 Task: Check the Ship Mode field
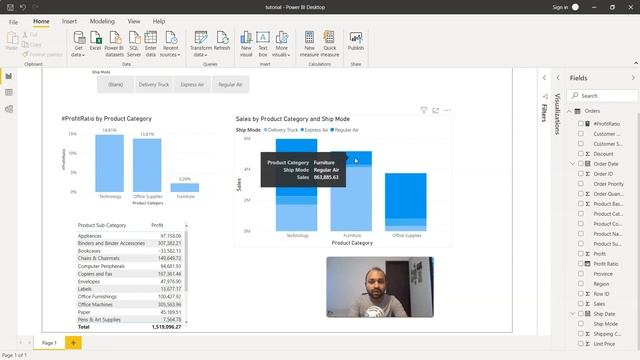click(x=580, y=324)
